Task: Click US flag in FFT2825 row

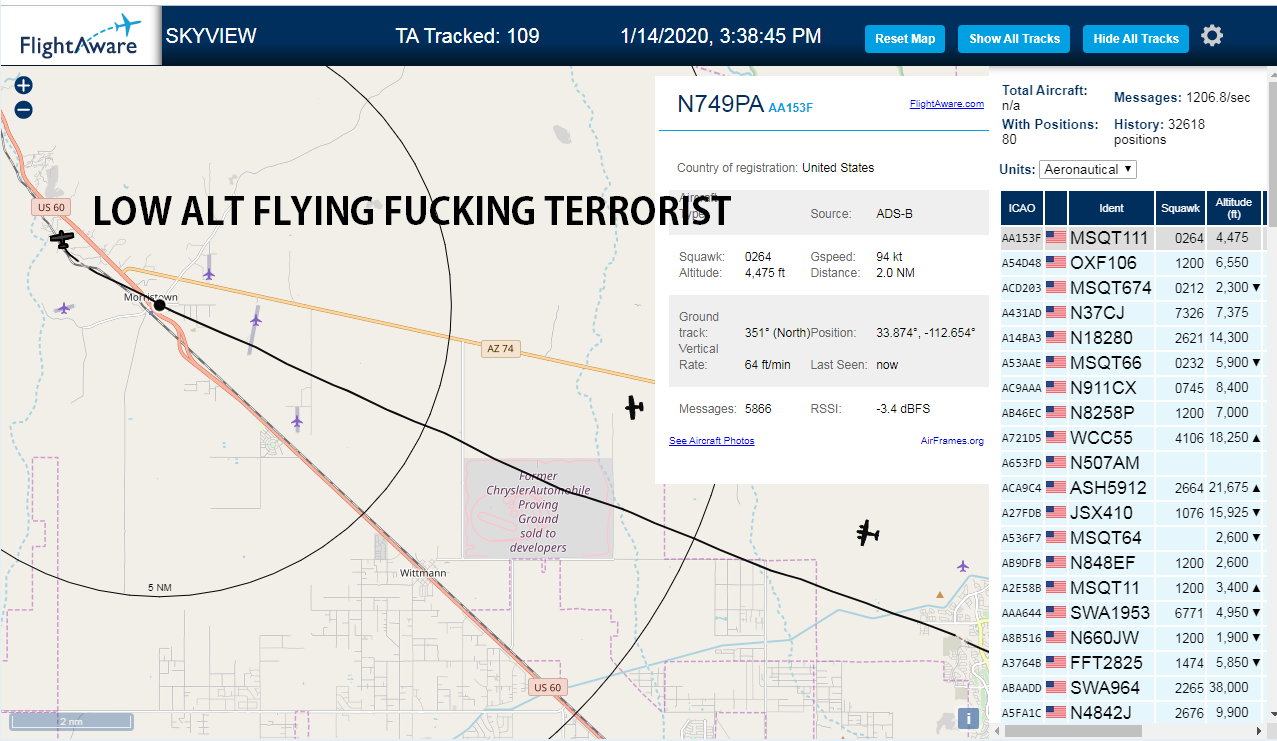Action: (1055, 663)
